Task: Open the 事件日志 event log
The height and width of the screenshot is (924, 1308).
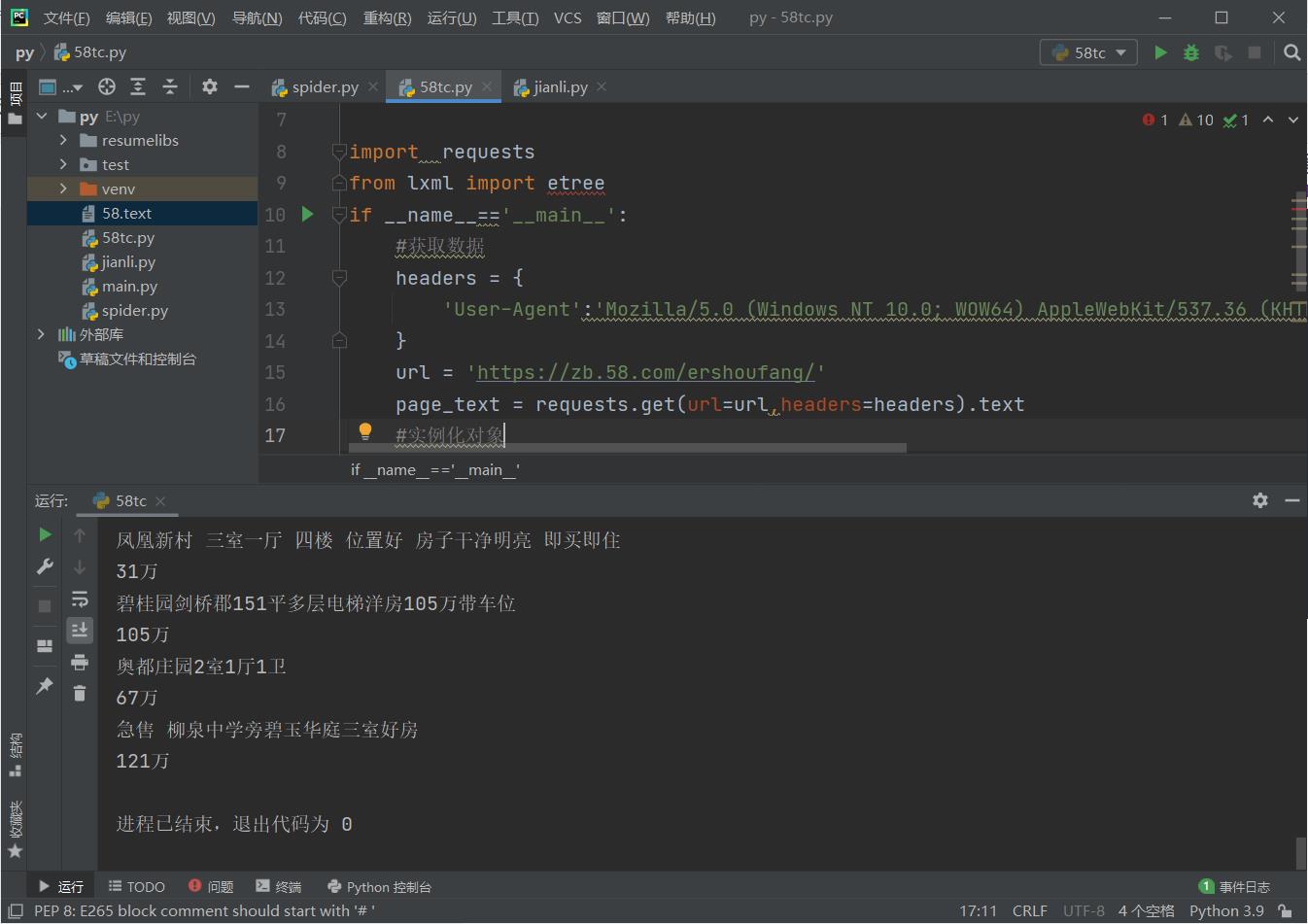Action: [x=1234, y=886]
